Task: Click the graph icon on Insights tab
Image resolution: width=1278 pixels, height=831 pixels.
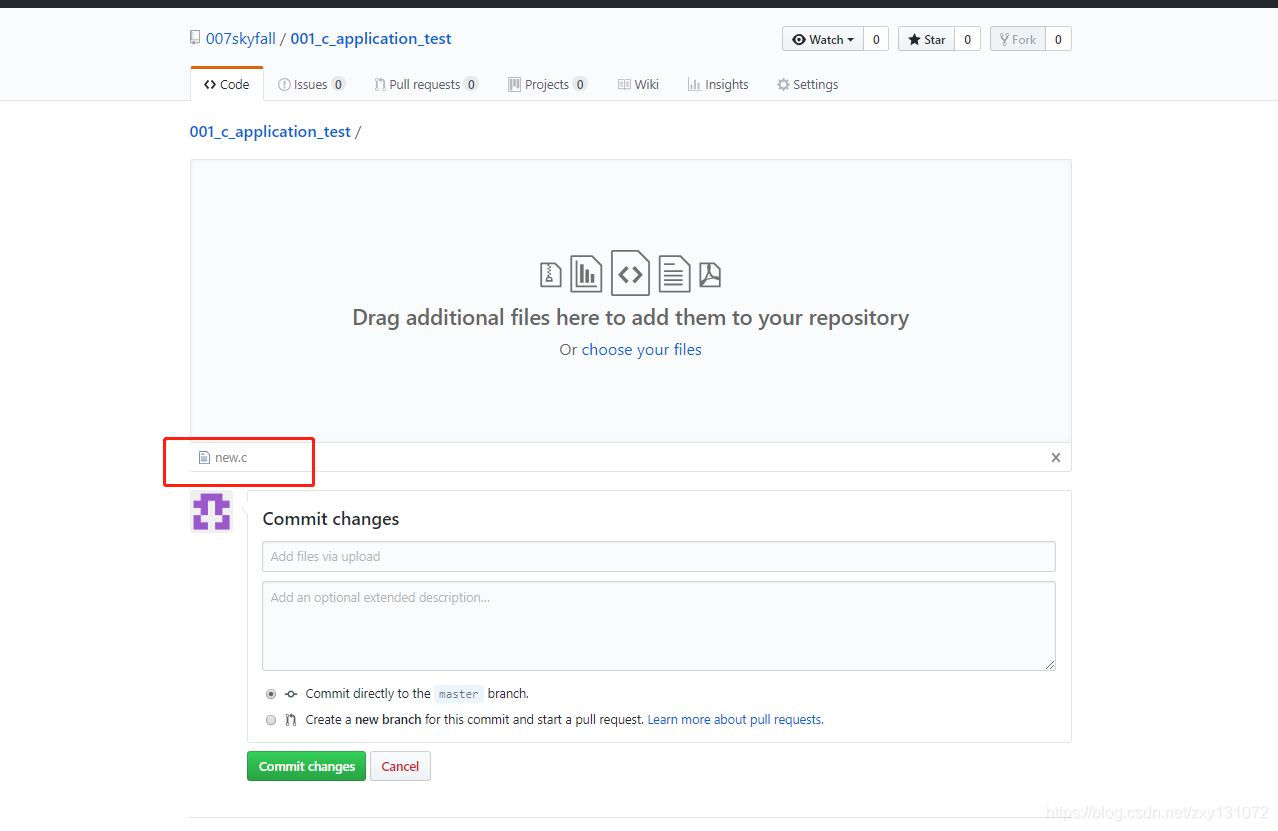Action: (x=694, y=84)
